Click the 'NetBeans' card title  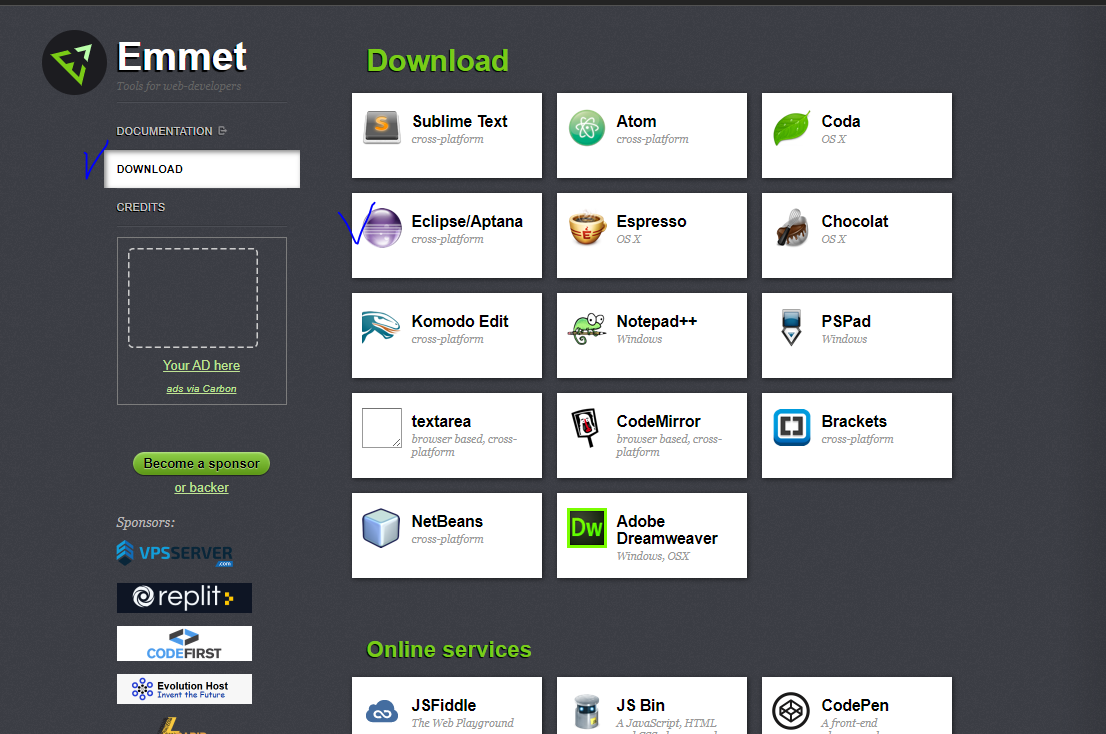[447, 522]
